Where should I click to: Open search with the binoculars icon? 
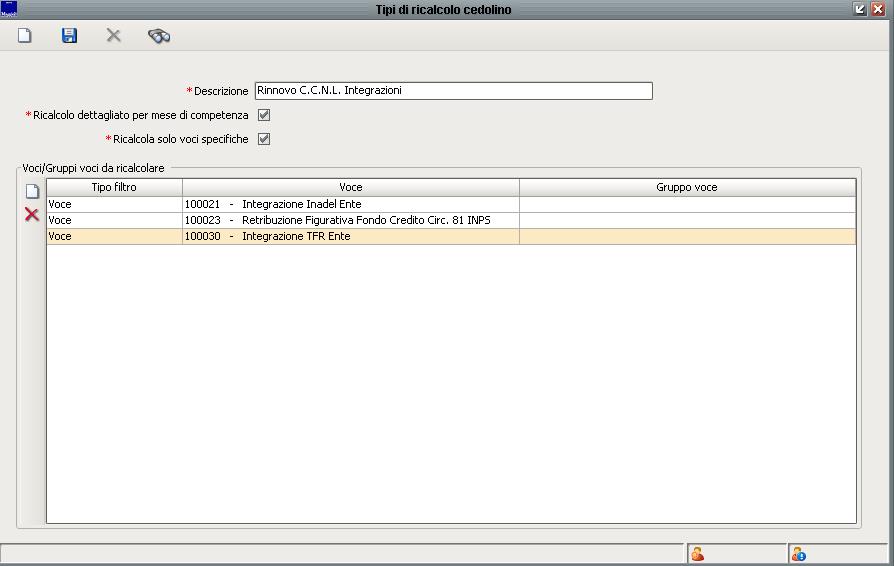click(159, 36)
